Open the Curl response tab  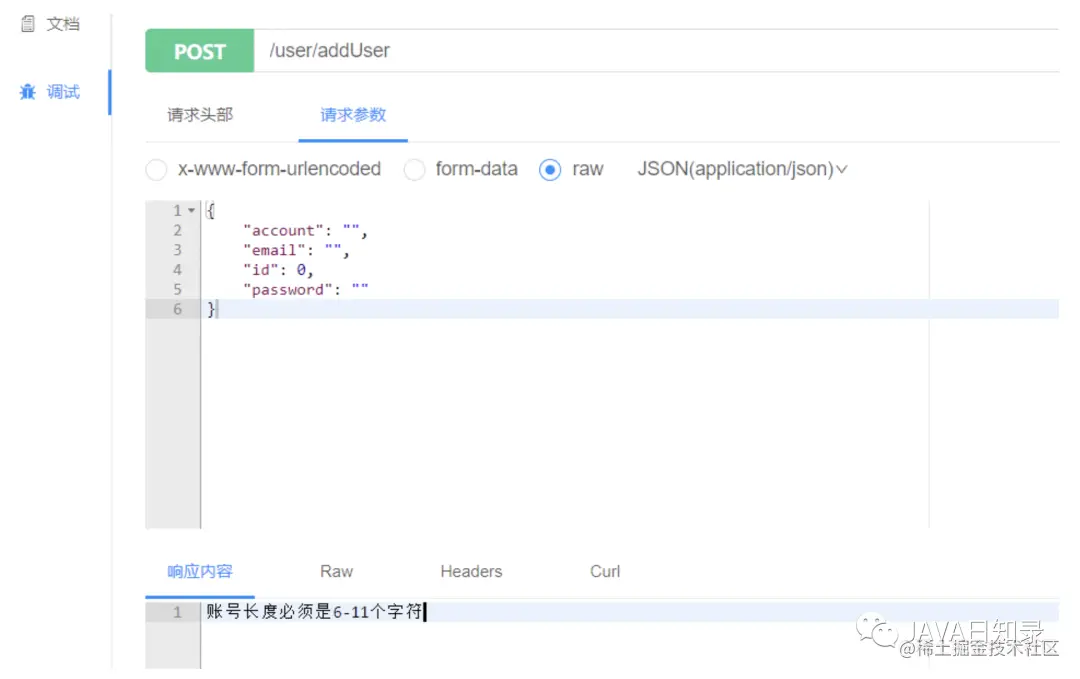[x=605, y=572]
